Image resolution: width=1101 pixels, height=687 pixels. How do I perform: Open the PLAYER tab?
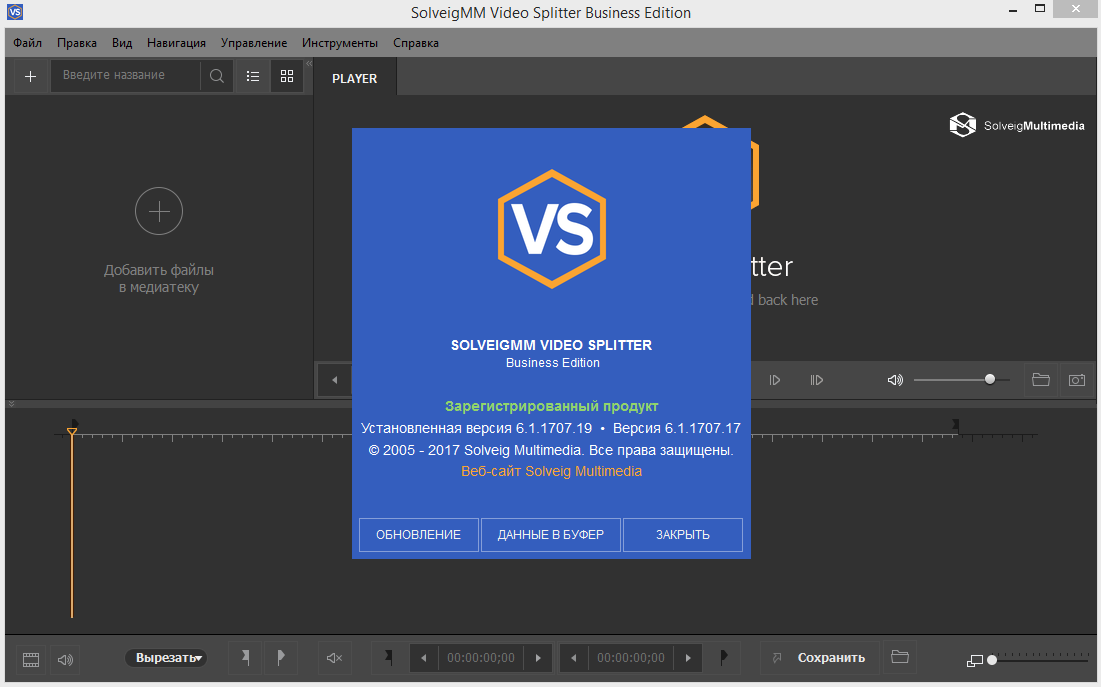[355, 79]
